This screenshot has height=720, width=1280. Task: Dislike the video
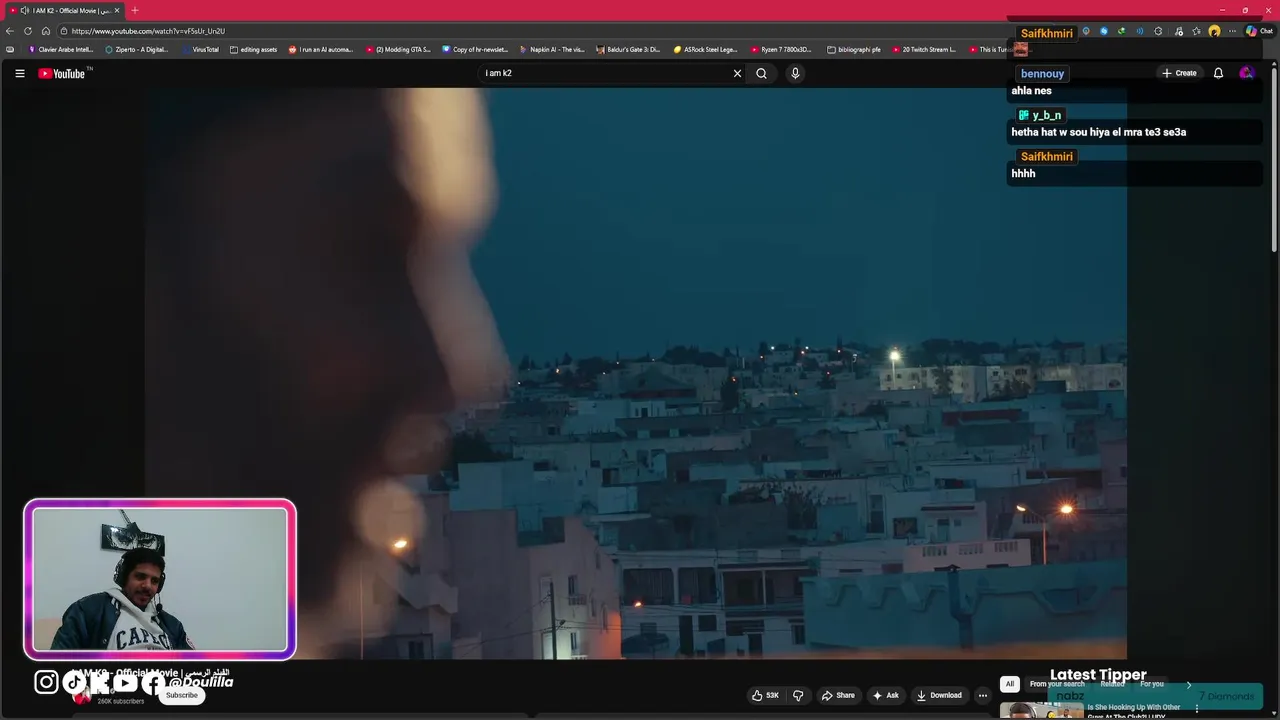pos(798,695)
